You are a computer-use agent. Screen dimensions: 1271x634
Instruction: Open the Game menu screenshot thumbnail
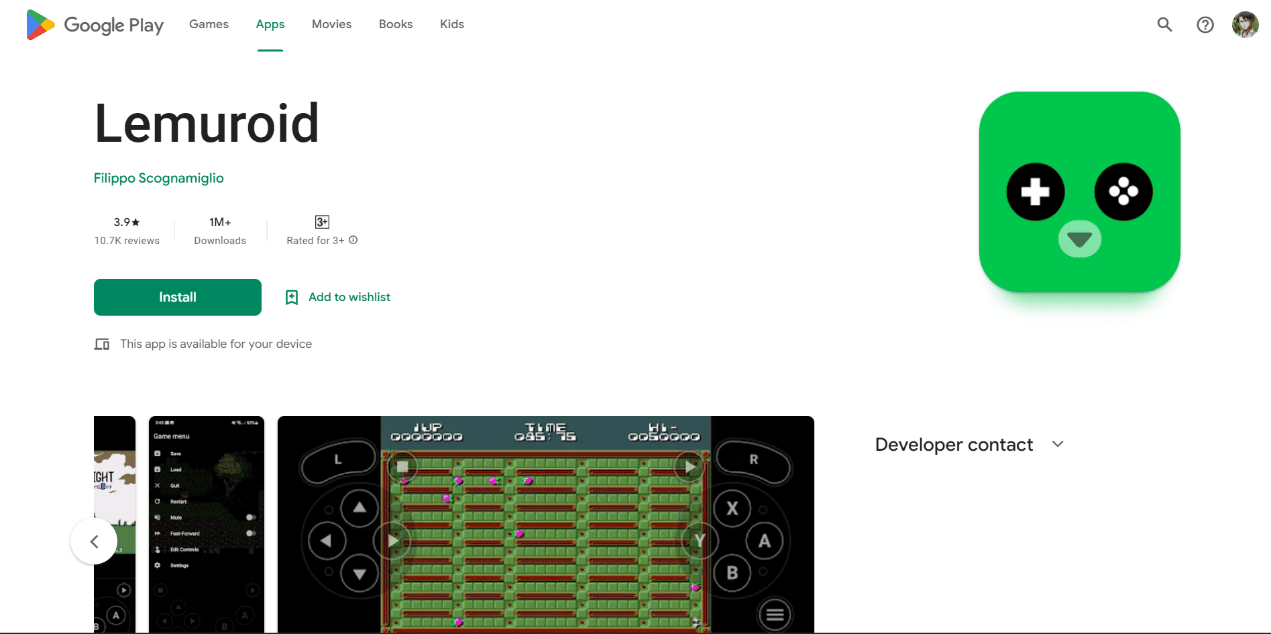click(x=206, y=525)
